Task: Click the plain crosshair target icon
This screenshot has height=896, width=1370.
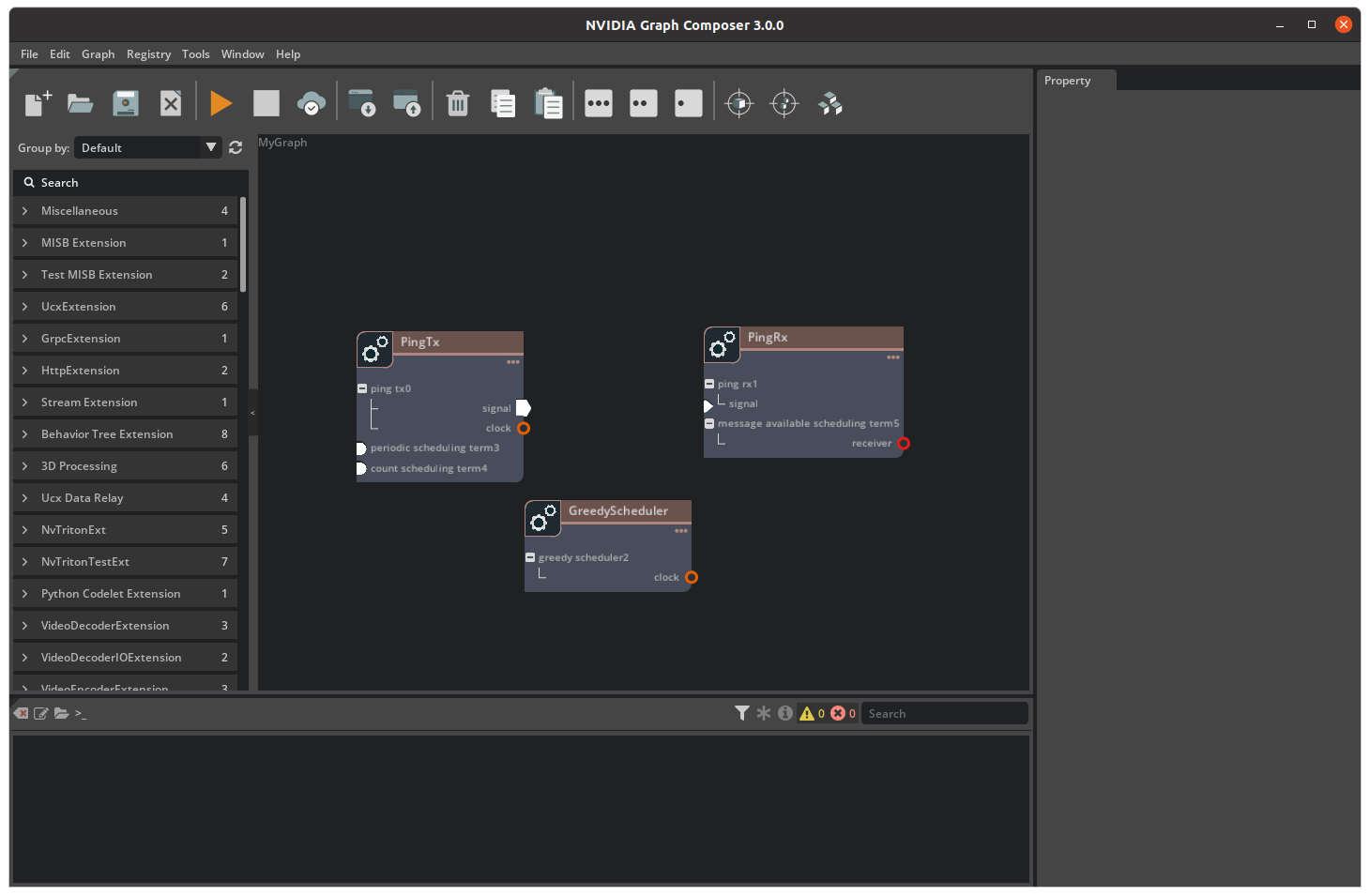Action: [x=784, y=103]
